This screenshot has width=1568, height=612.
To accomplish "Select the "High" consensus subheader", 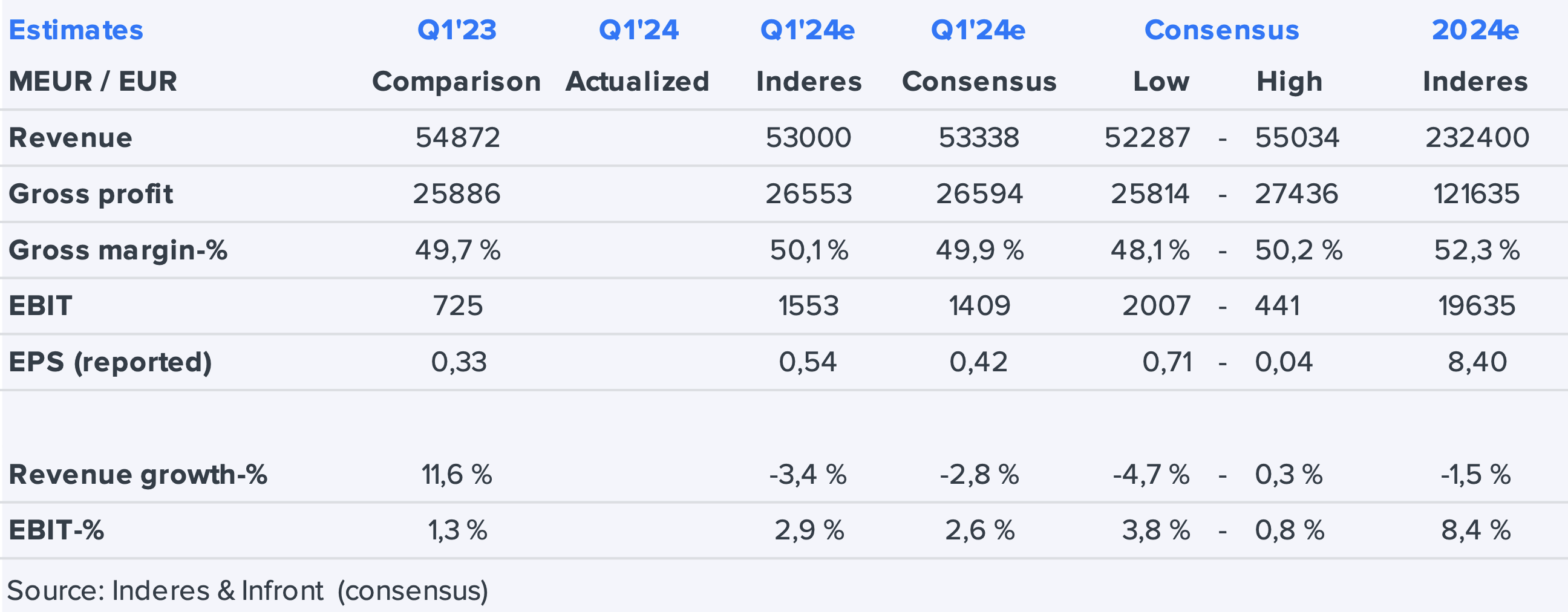I will click(1289, 82).
